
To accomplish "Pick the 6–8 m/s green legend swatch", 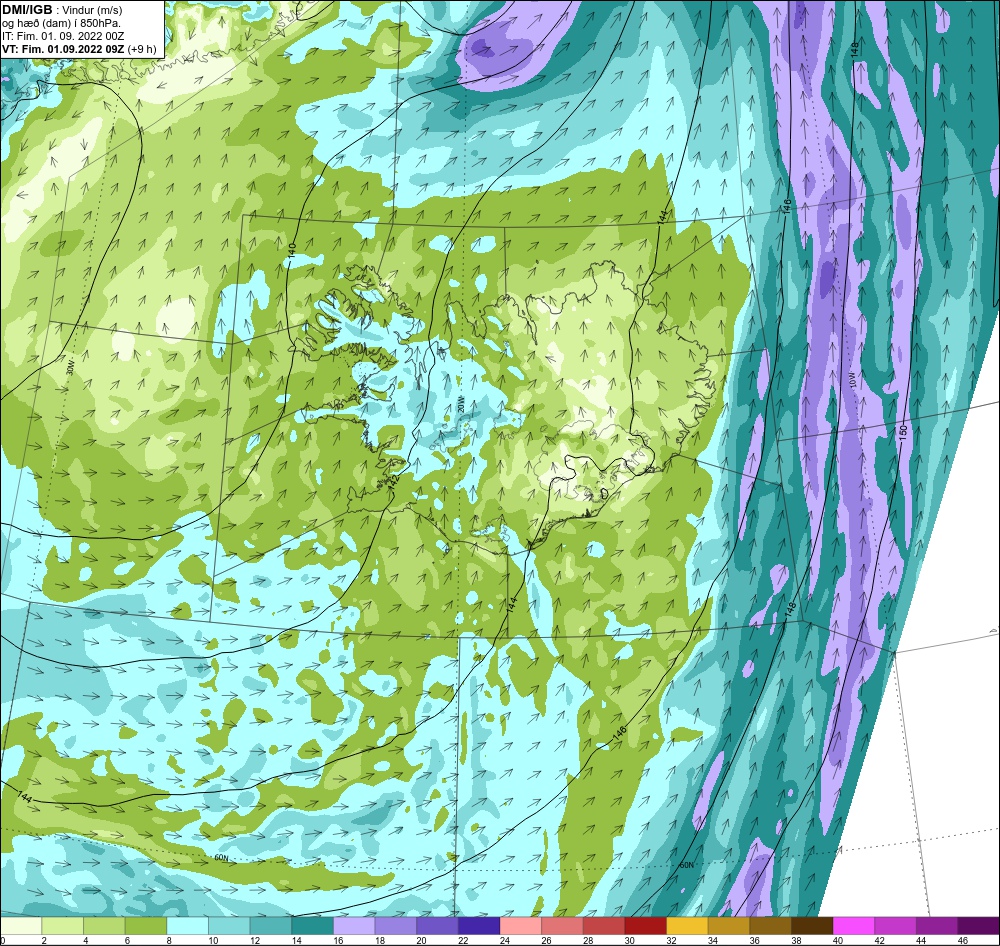I will point(146,926).
